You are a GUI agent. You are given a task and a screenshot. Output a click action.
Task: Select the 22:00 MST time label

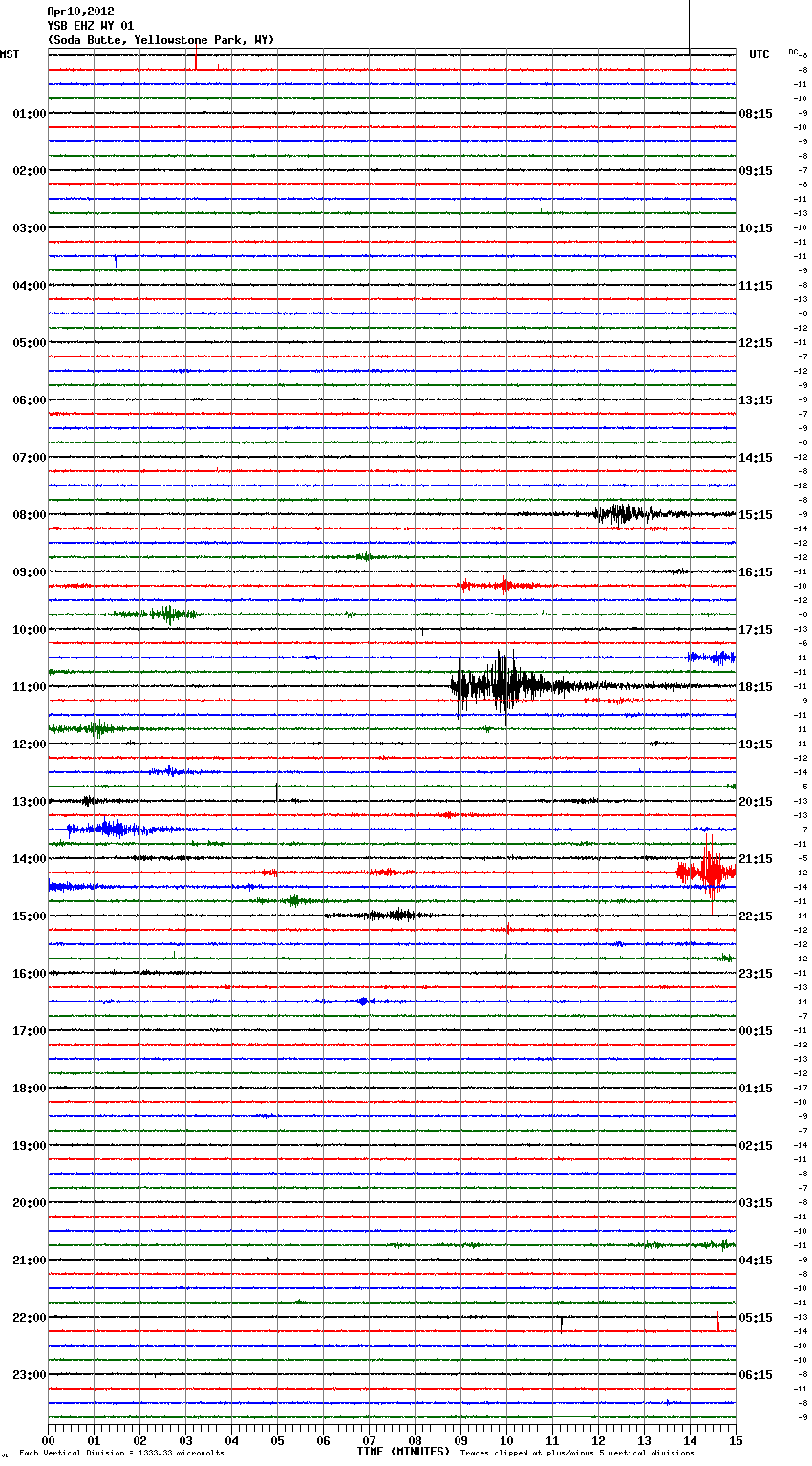[29, 1318]
